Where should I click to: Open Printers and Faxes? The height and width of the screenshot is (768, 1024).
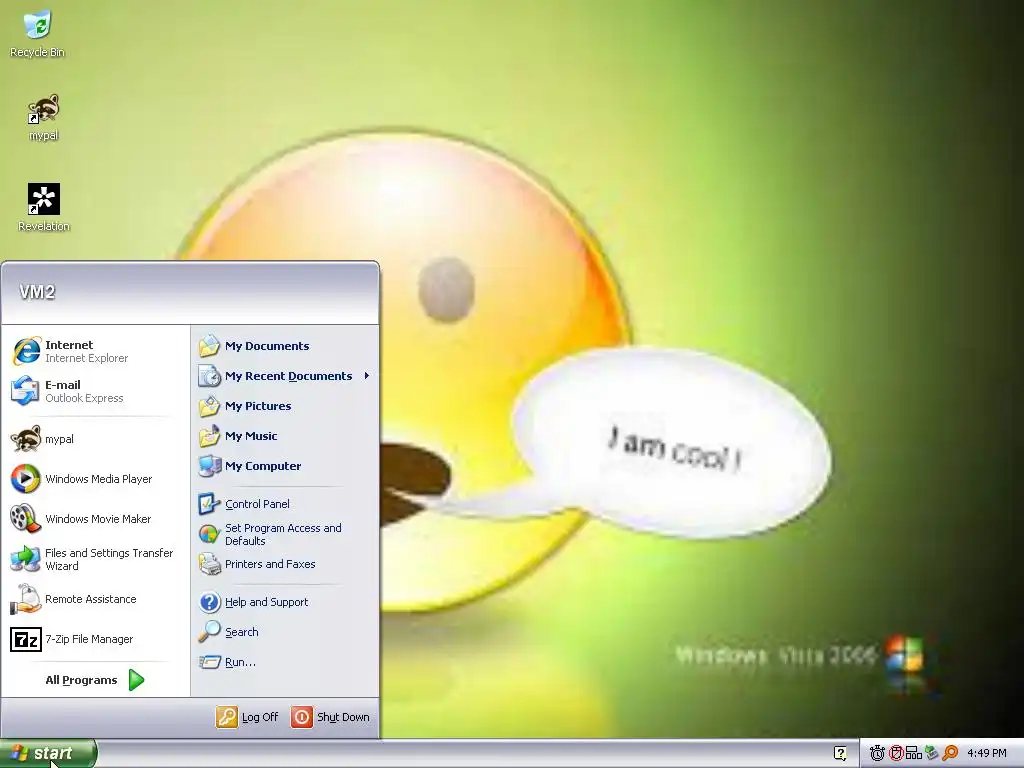[285, 564]
